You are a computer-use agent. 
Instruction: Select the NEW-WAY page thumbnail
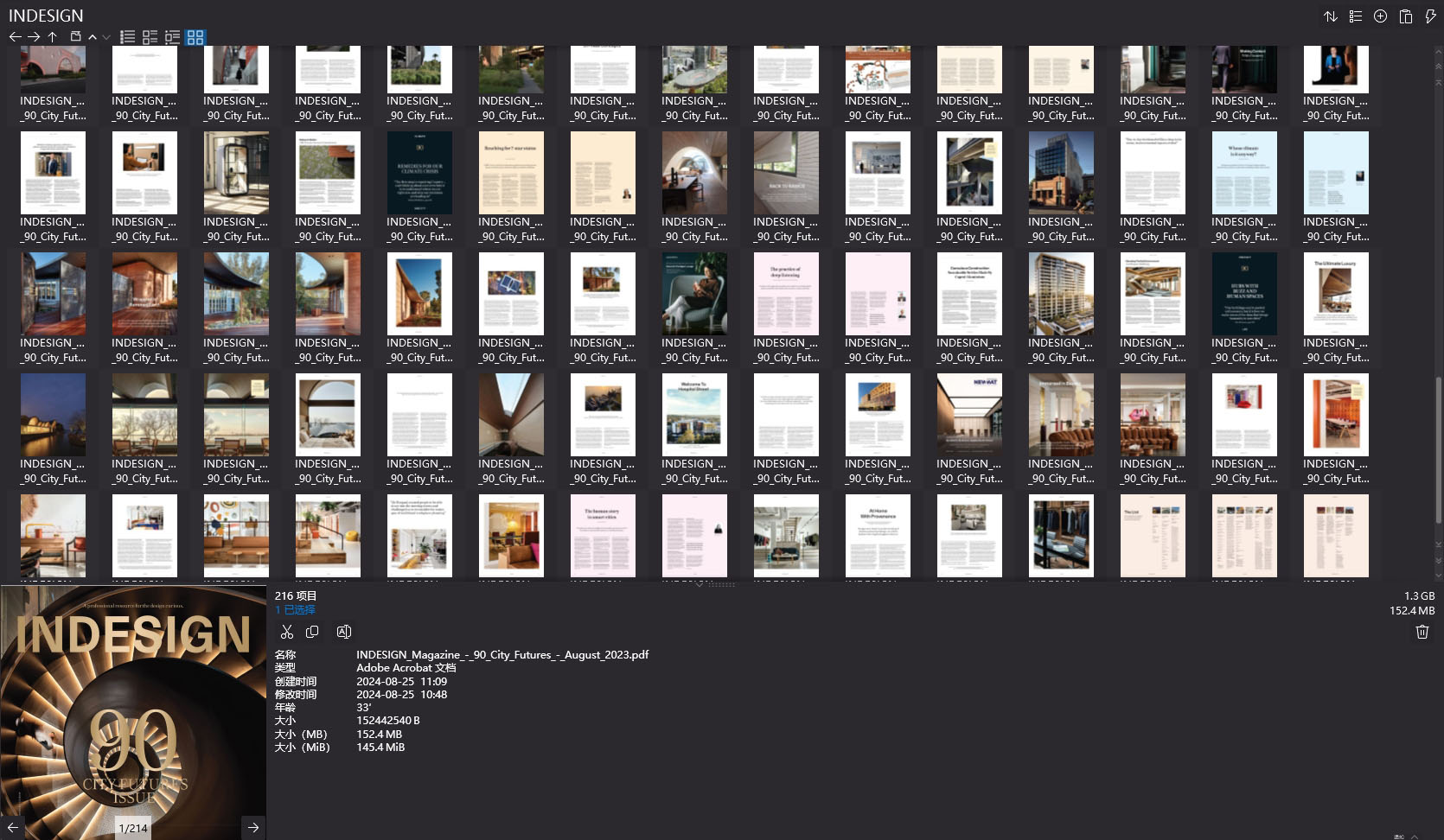coord(969,415)
